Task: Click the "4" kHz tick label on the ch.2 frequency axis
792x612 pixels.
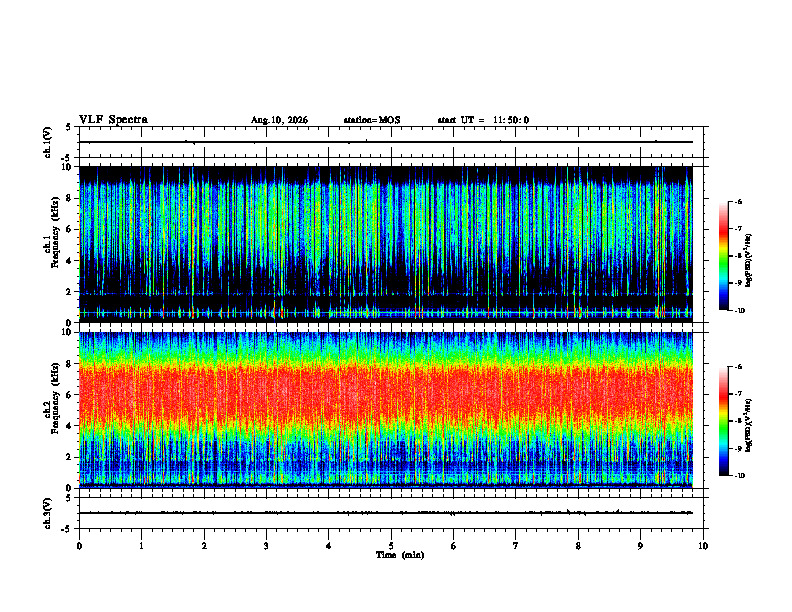Action: coord(70,427)
